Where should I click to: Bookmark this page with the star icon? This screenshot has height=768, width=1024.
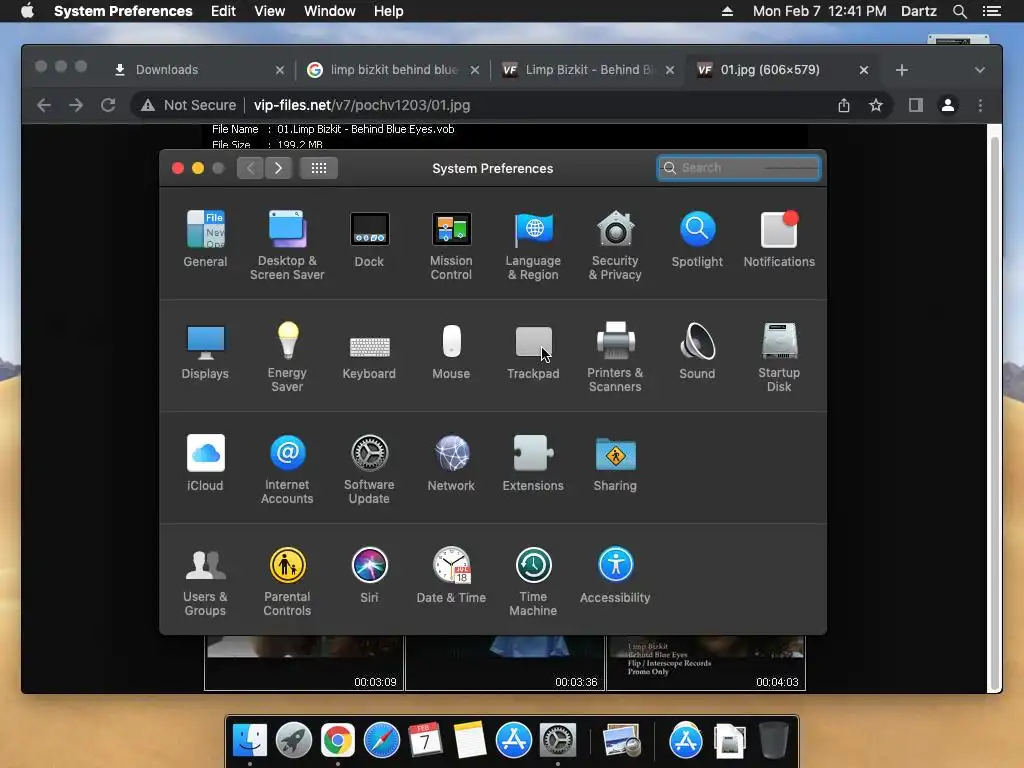[x=876, y=105]
